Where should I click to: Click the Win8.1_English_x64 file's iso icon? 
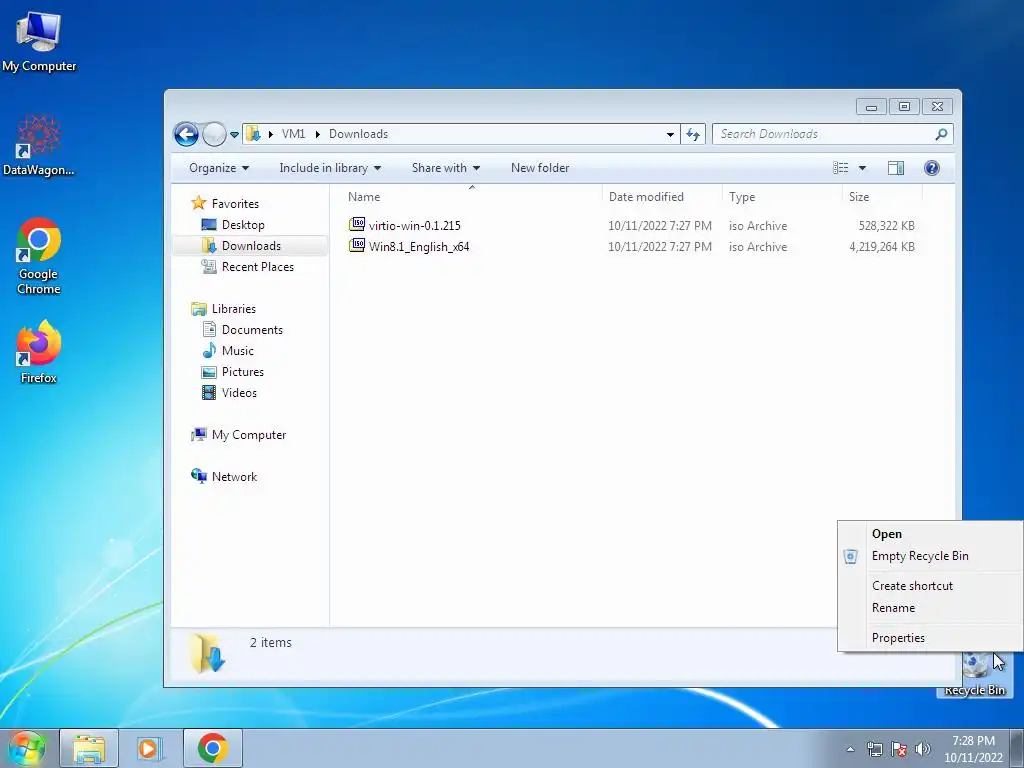(357, 246)
